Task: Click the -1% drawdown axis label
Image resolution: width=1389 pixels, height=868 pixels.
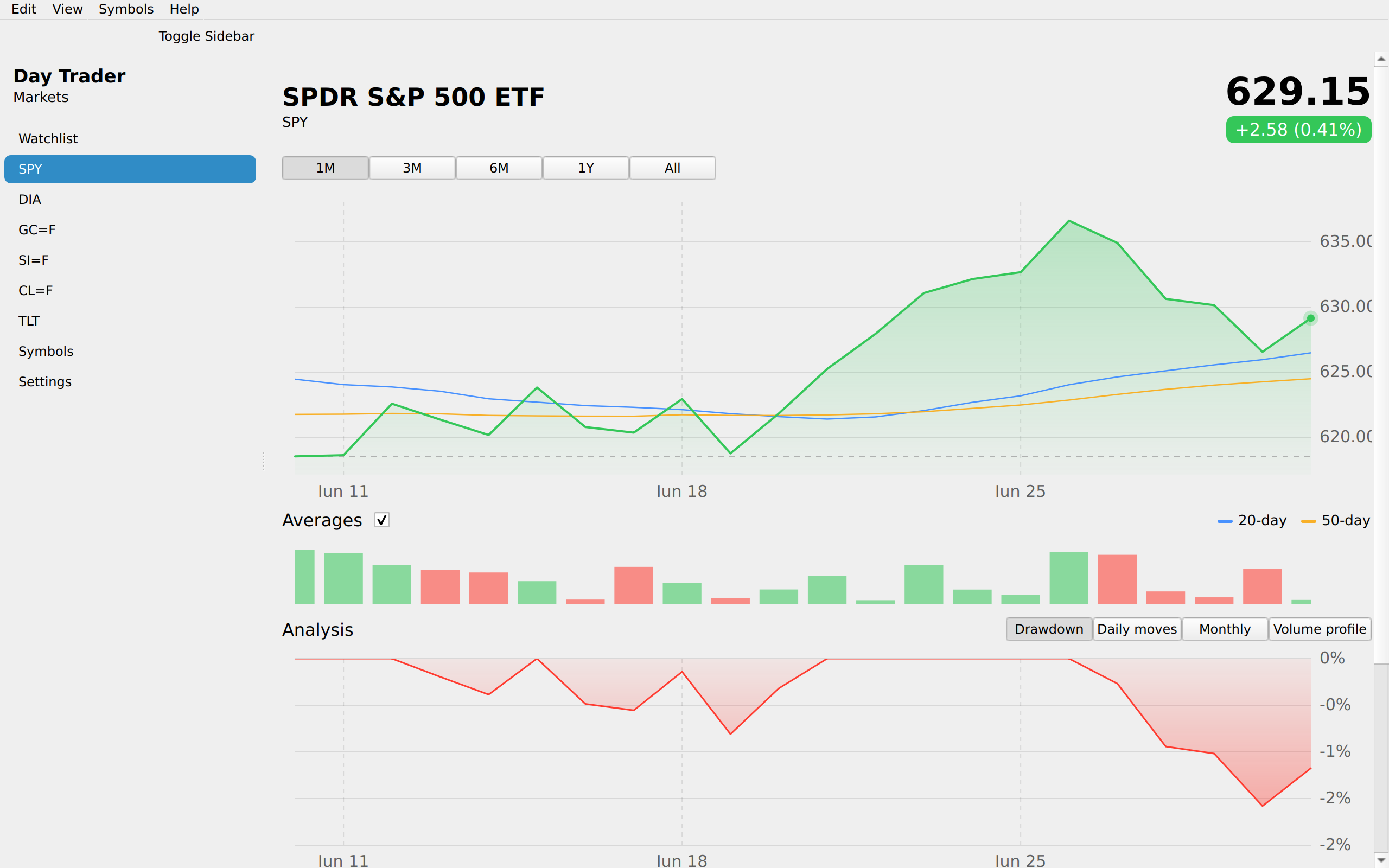Action: 1335,751
